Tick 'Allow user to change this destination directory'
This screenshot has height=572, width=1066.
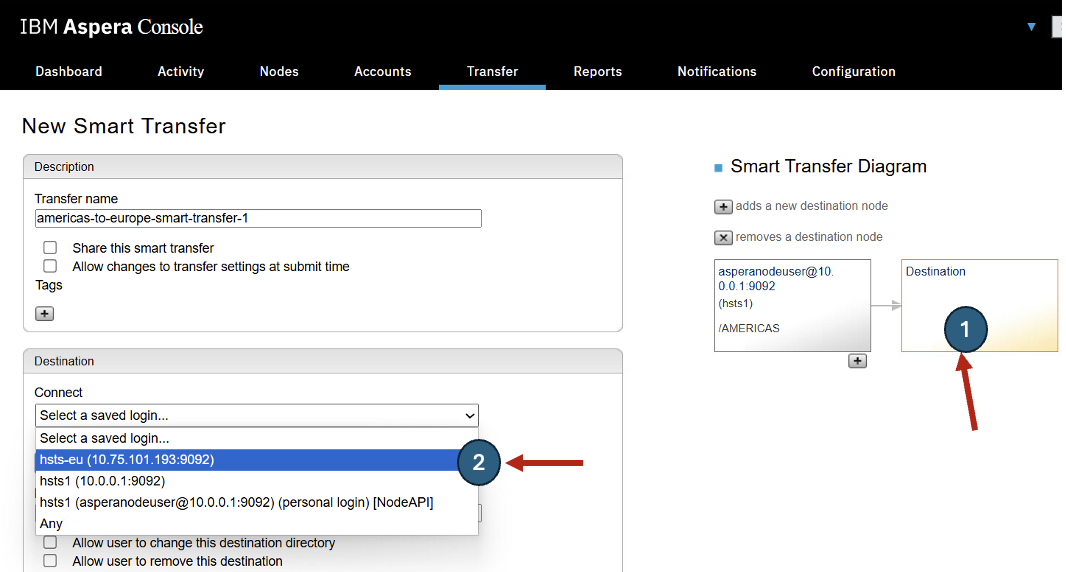coord(50,542)
